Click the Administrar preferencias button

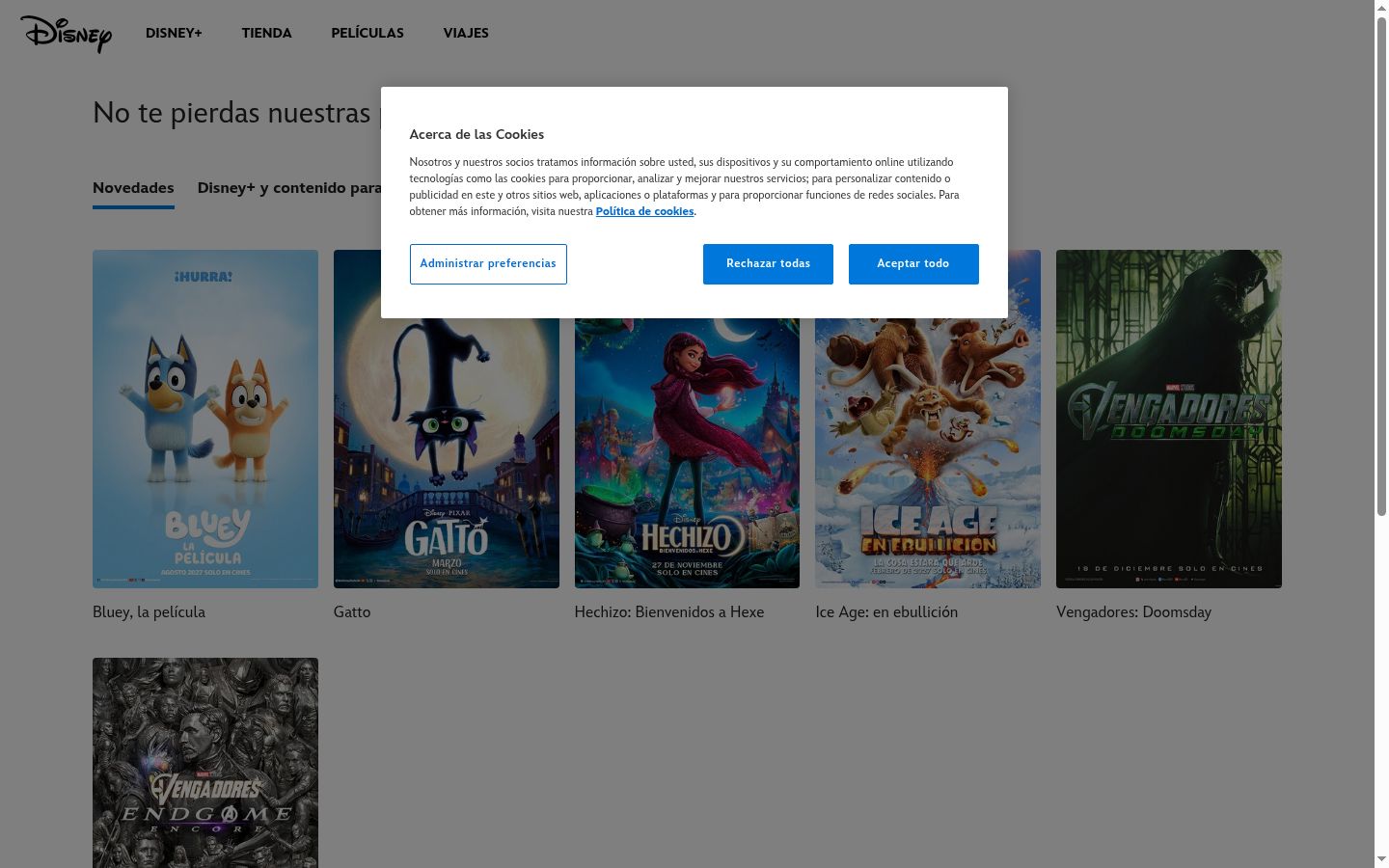point(488,264)
